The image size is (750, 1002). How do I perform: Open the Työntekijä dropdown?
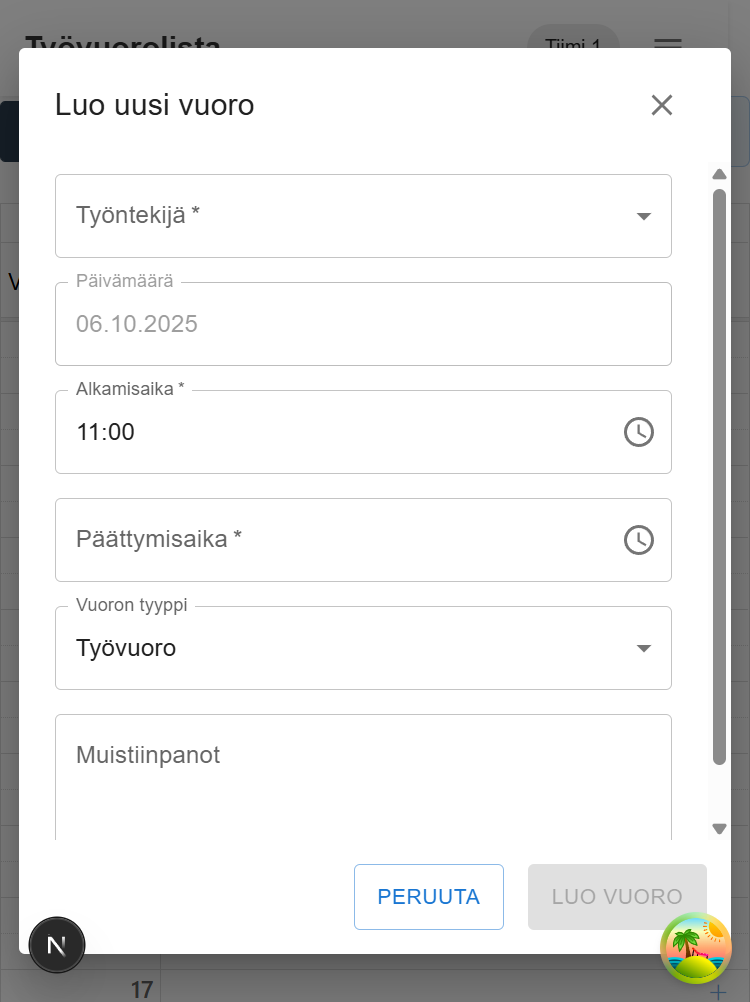362,216
